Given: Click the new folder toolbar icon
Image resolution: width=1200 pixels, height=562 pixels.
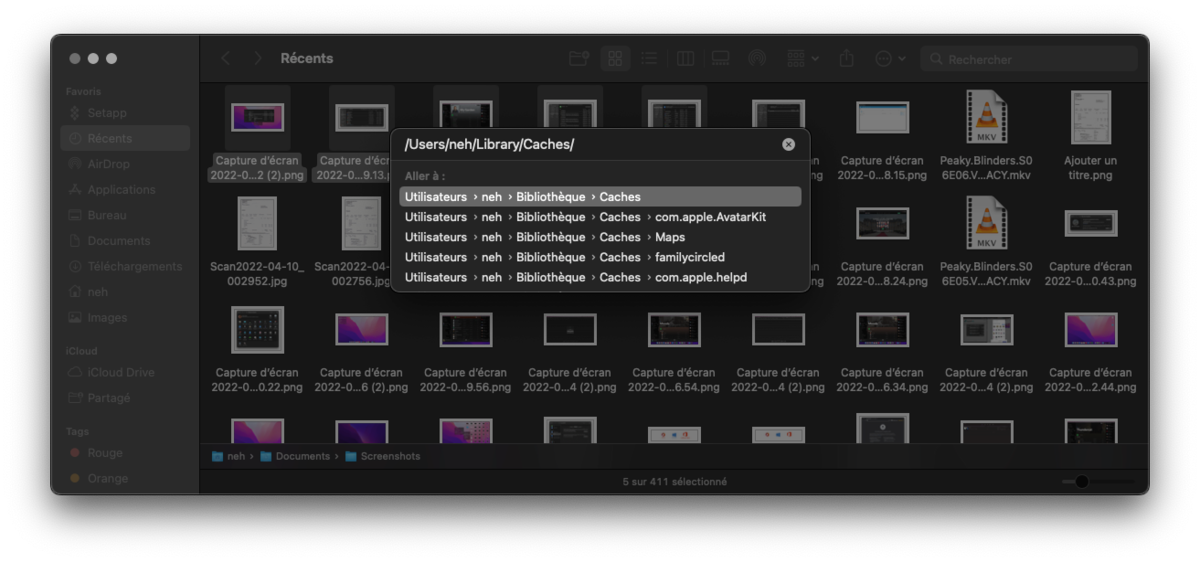Looking at the screenshot, I should pyautogui.click(x=579, y=59).
